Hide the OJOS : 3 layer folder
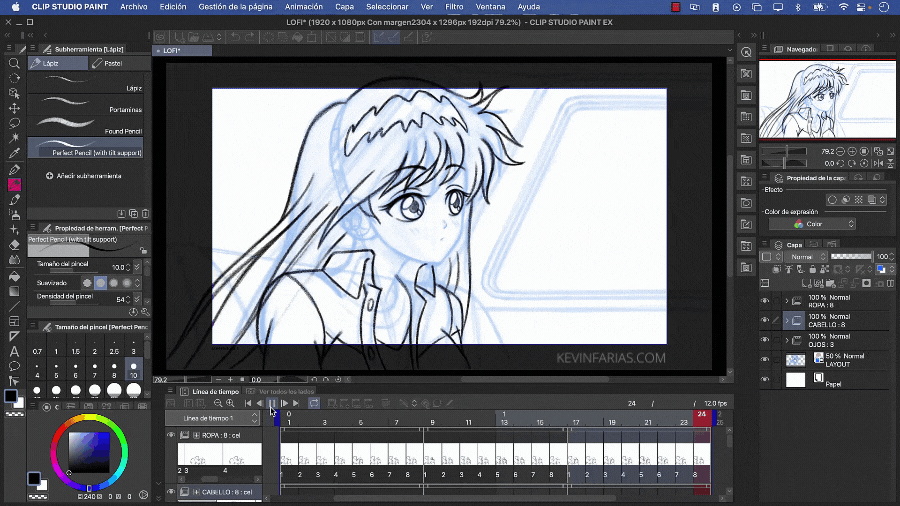This screenshot has height=506, width=900. [765, 340]
